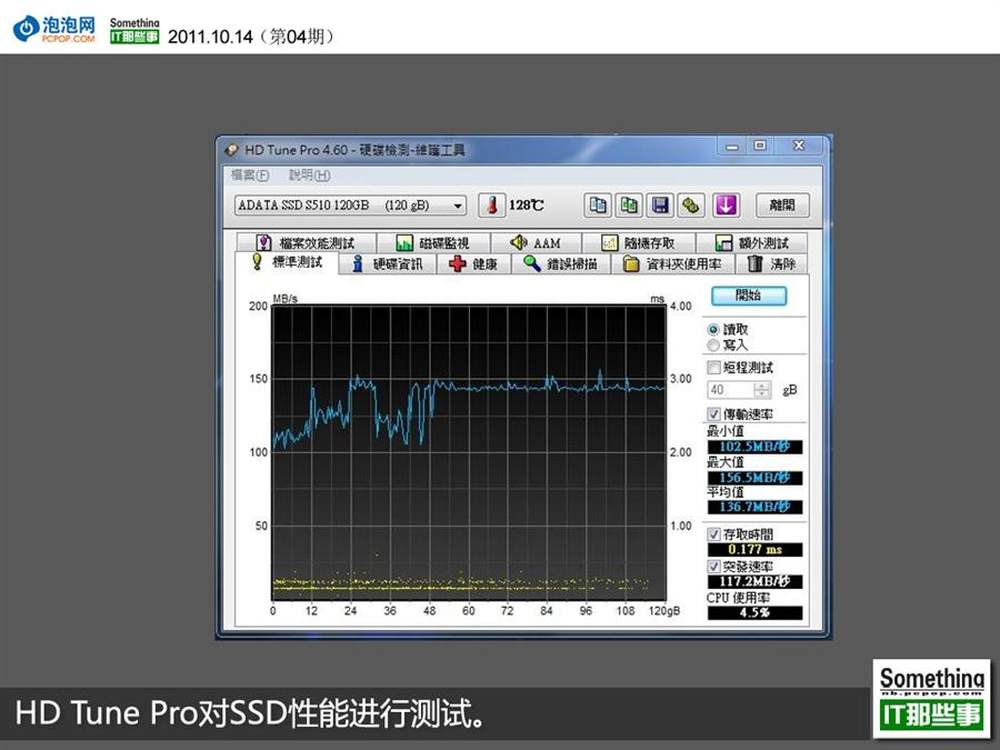Click the CPU 使用率 label
Viewport: 1000px width, 750px height.
(x=738, y=598)
